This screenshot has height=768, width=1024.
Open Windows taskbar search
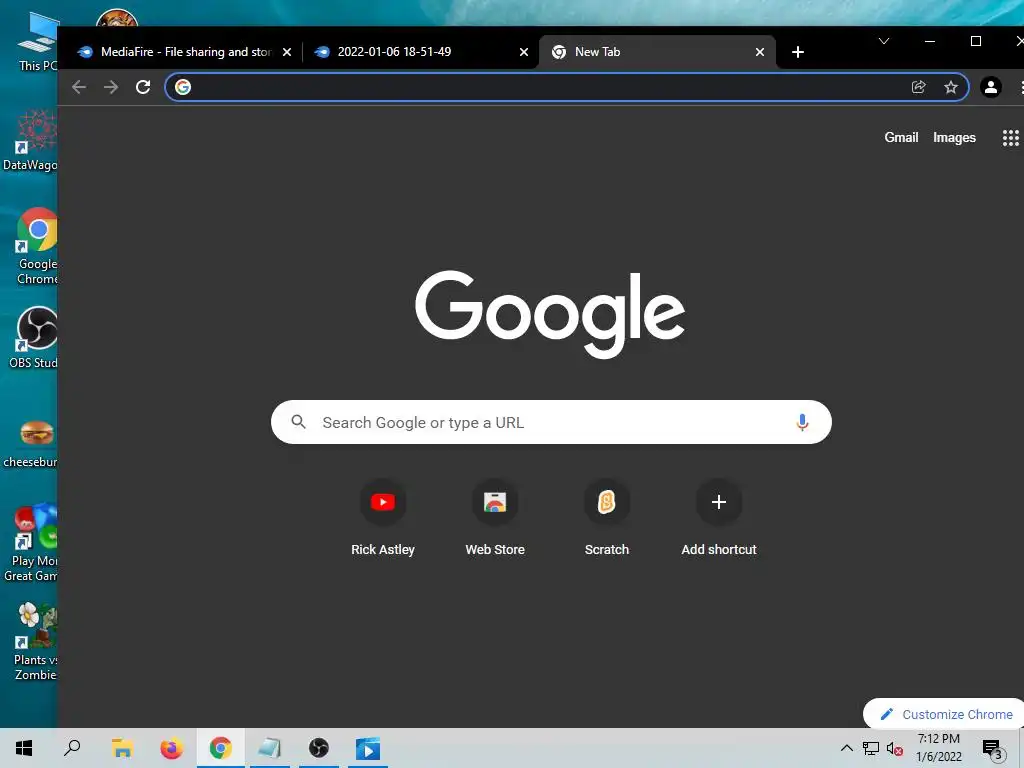[x=72, y=748]
